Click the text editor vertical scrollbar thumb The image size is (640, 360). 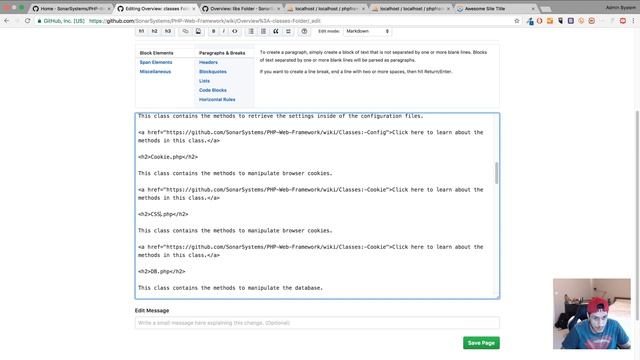(x=496, y=173)
